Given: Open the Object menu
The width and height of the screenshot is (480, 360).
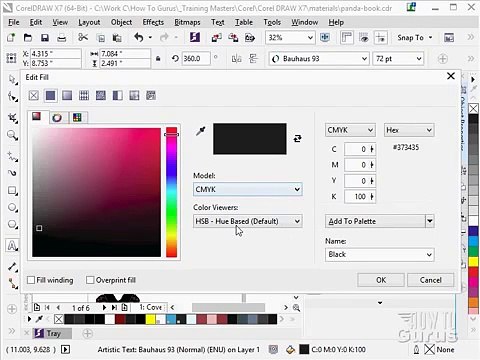Looking at the screenshot, I should 121,22.
